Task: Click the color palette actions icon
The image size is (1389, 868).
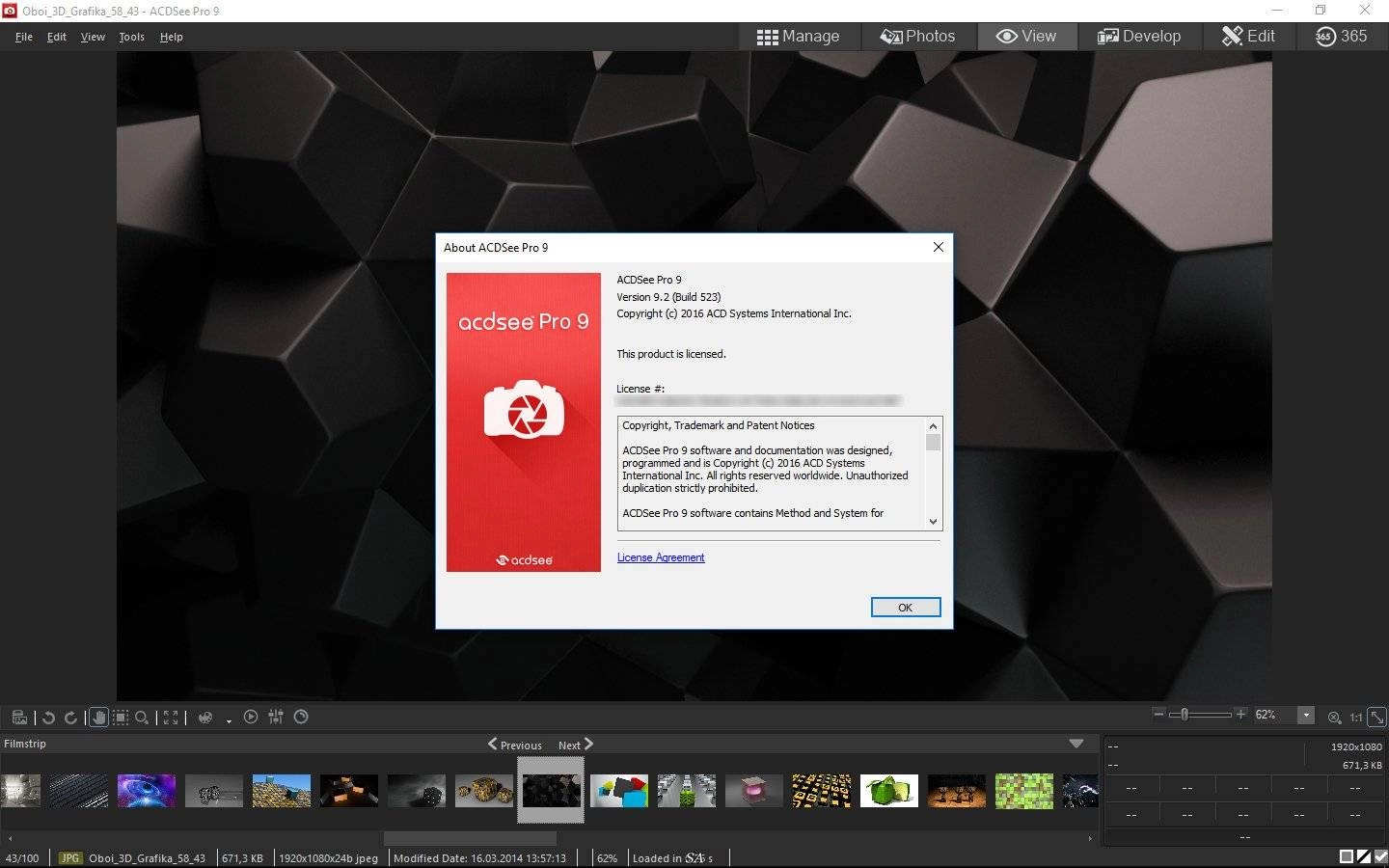Action: (x=205, y=718)
